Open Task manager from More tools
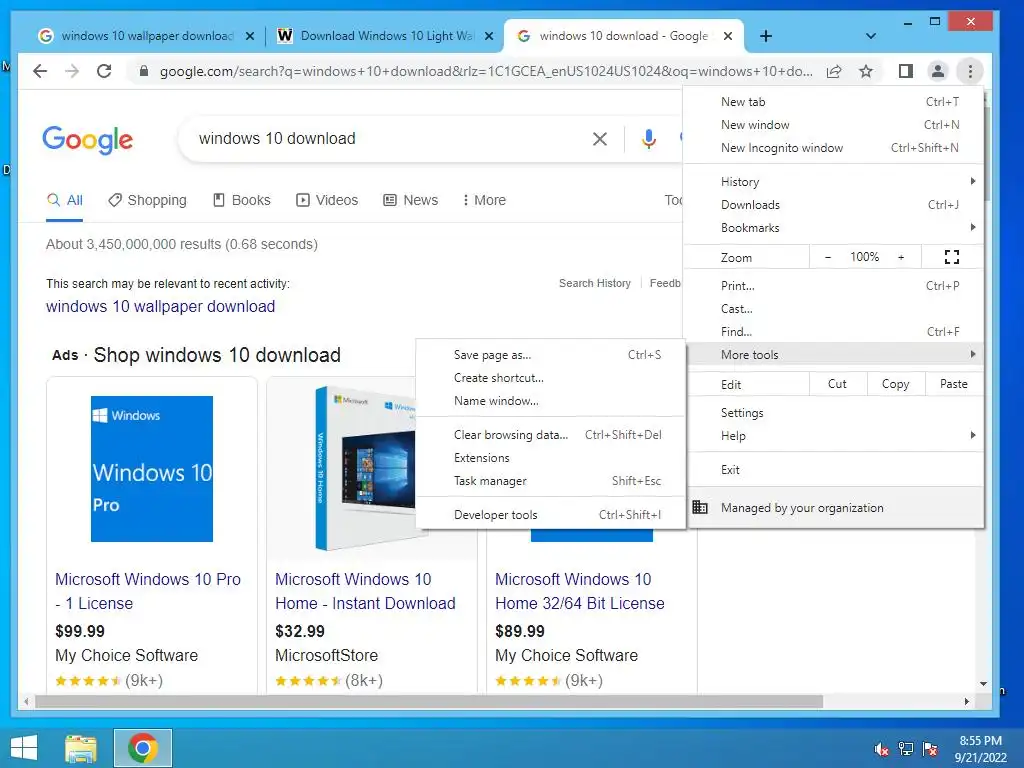 tap(551, 481)
